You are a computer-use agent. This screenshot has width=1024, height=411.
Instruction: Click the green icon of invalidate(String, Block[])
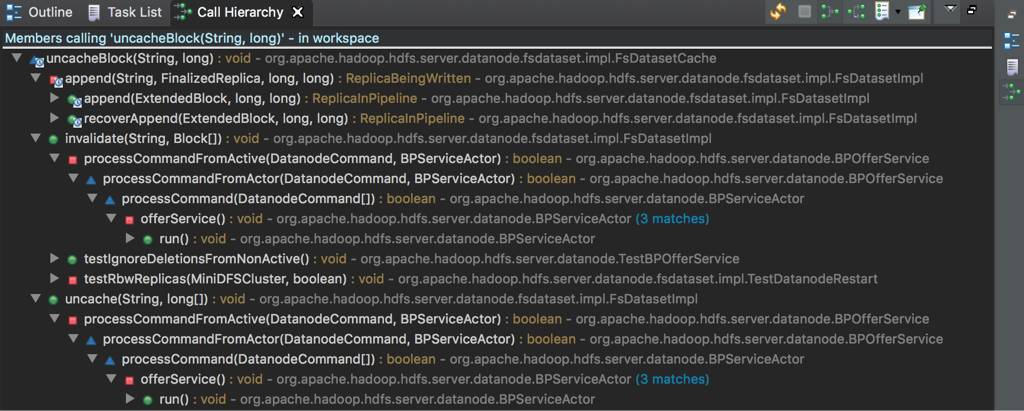(x=54, y=139)
